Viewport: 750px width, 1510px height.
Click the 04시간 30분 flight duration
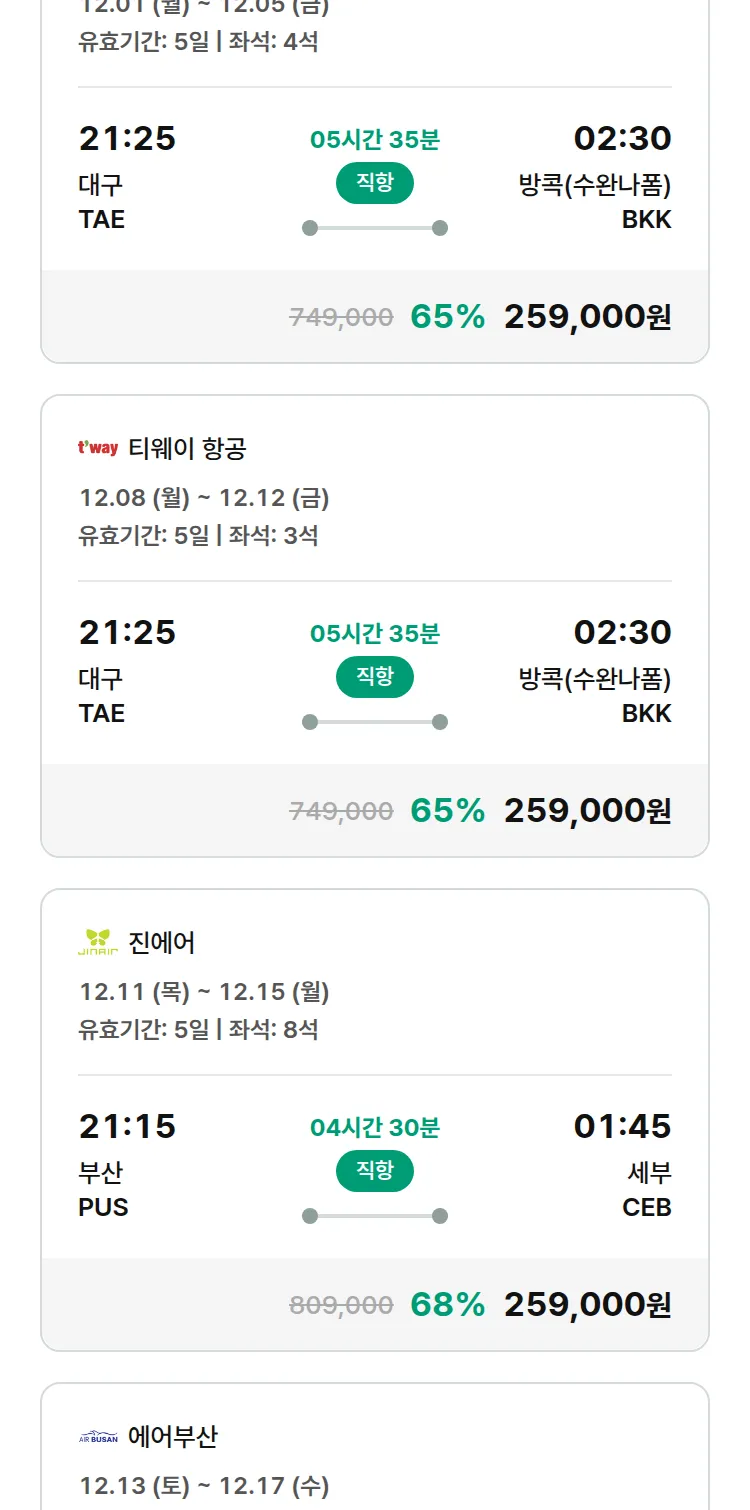(375, 1128)
